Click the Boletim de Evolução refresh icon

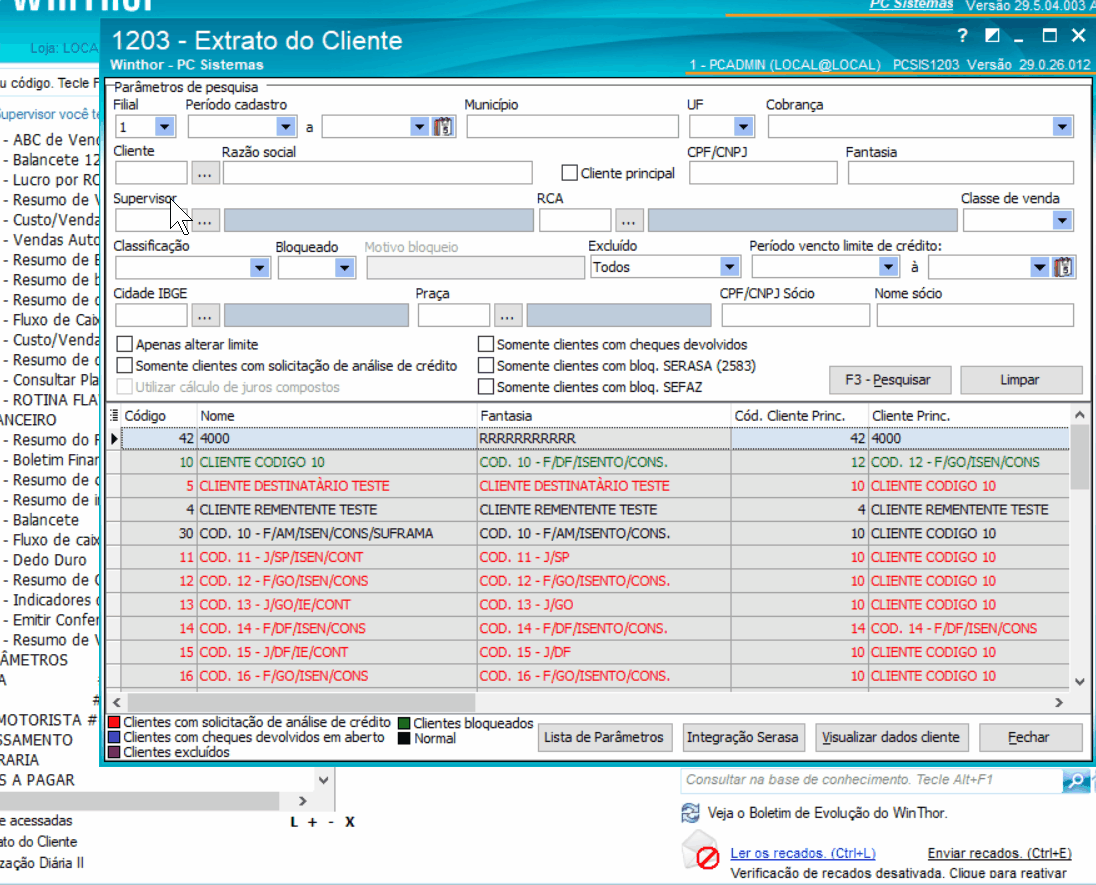pyautogui.click(x=691, y=813)
